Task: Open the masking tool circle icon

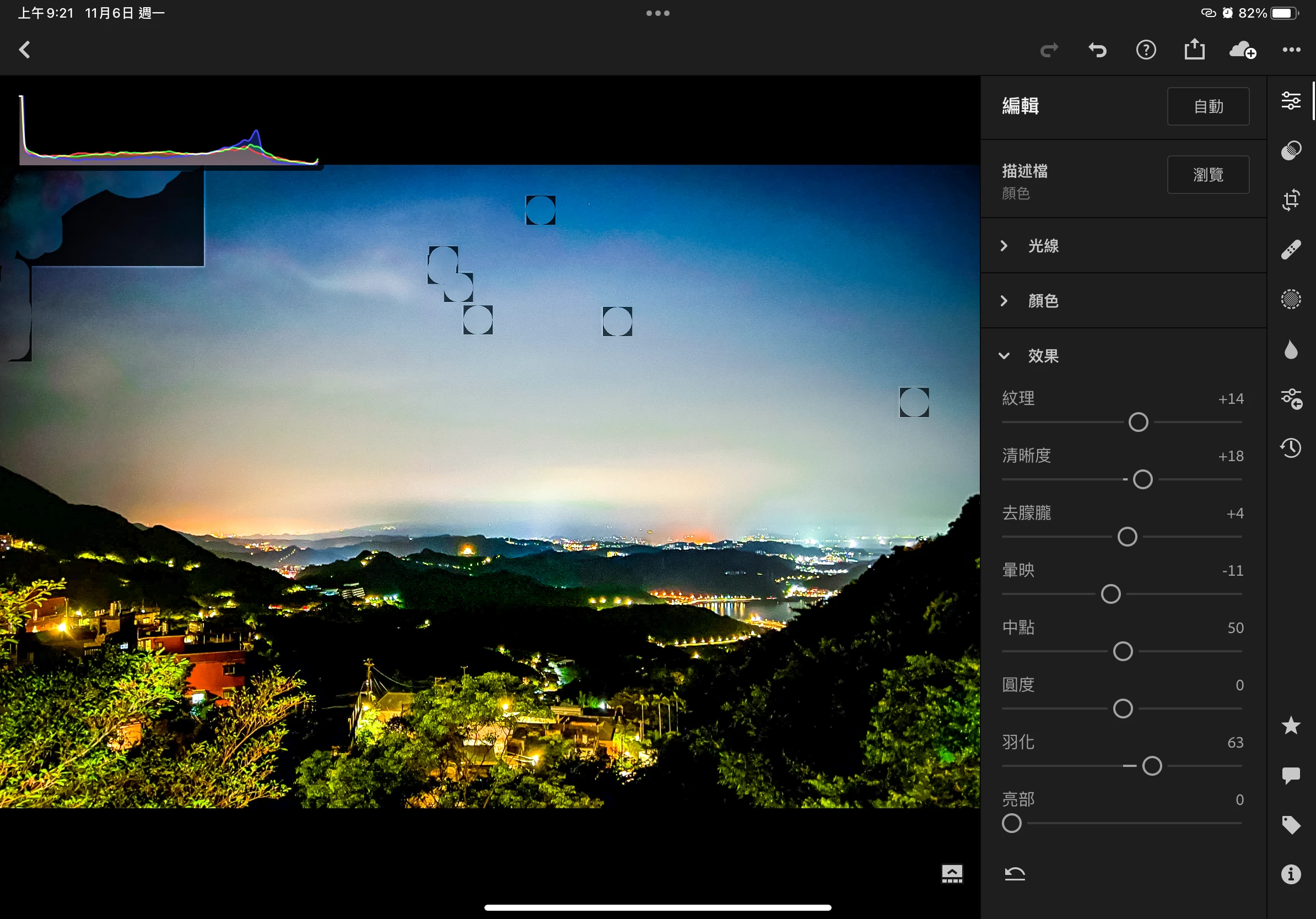Action: pos(1291,299)
